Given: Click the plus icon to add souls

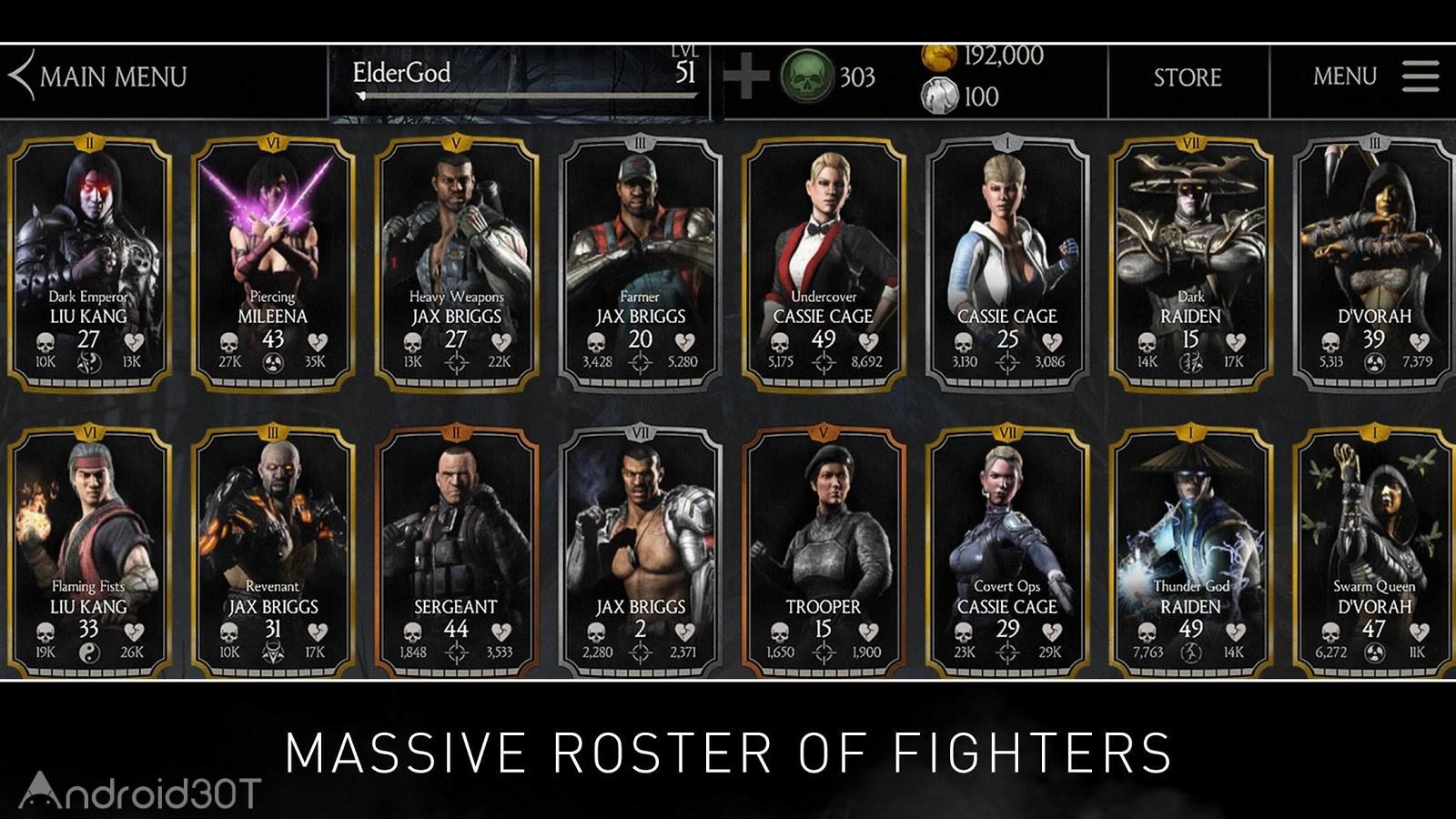Looking at the screenshot, I should point(746,76).
